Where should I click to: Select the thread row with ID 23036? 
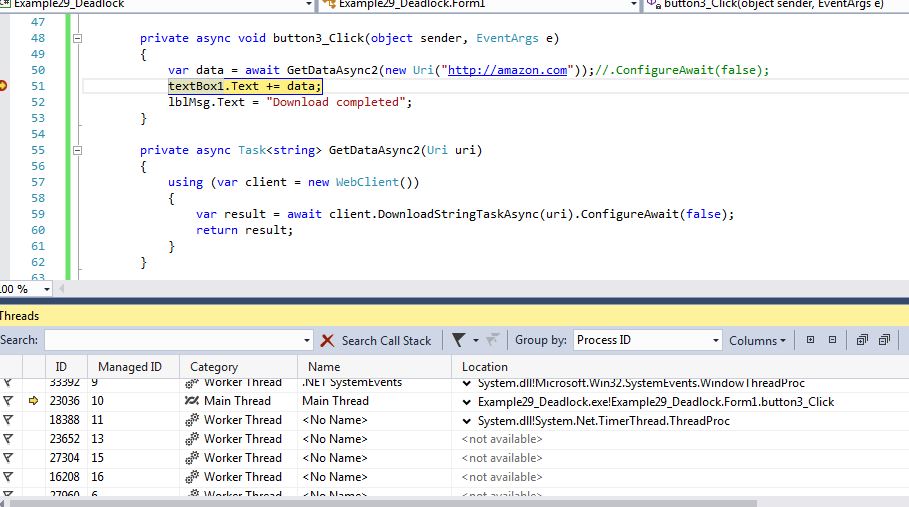click(454, 401)
